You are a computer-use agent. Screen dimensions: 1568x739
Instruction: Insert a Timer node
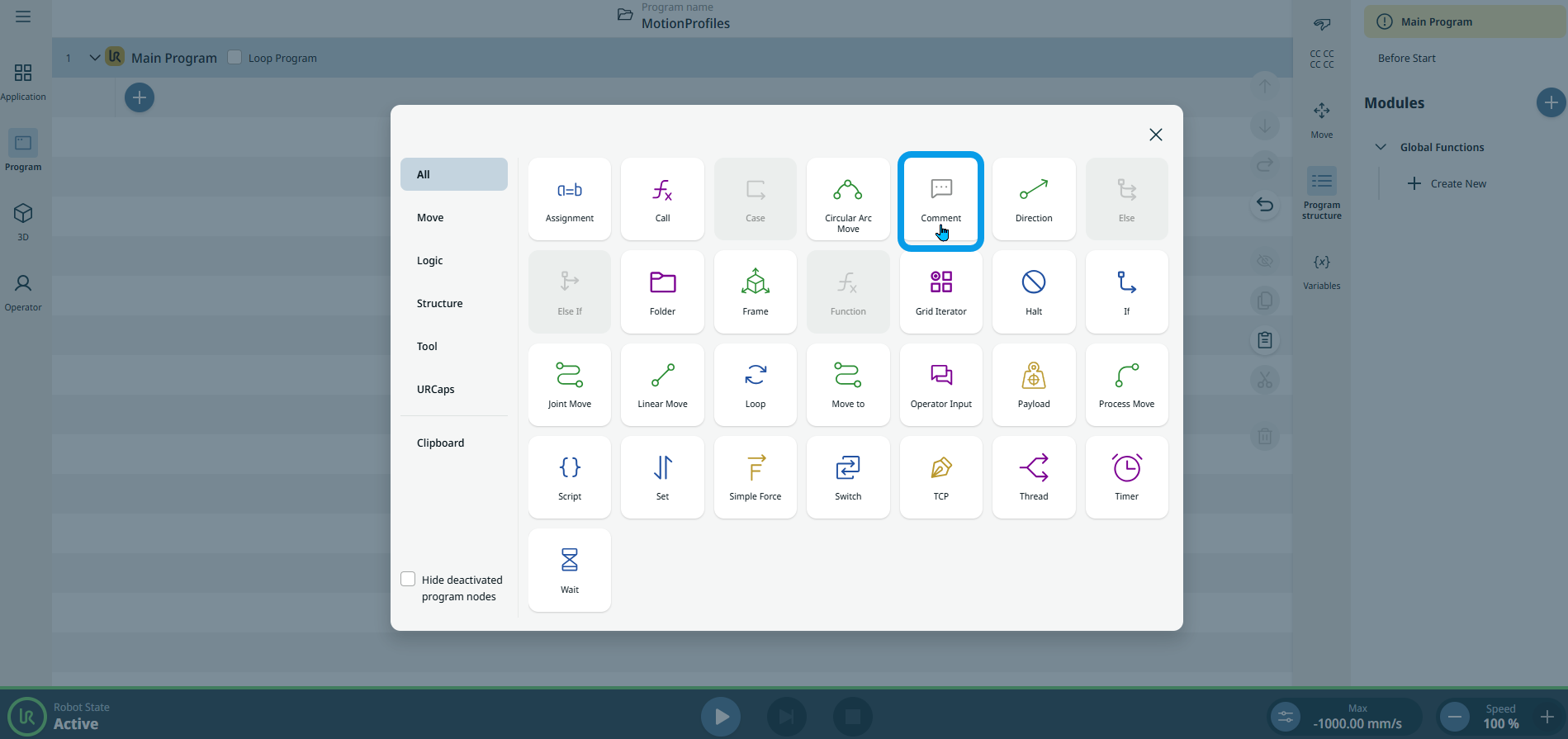pos(1126,476)
